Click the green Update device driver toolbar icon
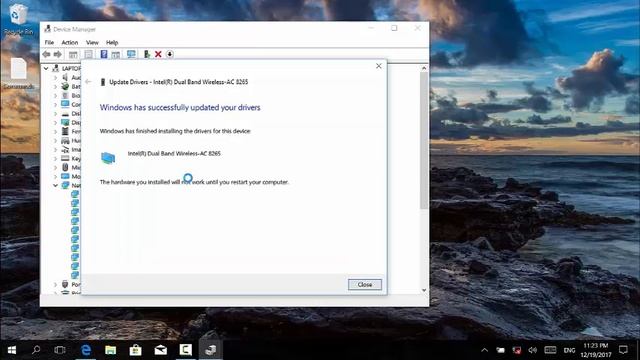Screen dimensions: 640x360 (x=147, y=54)
